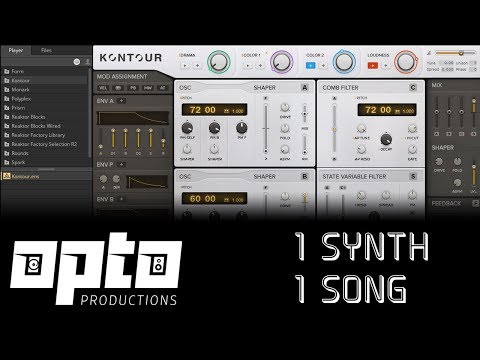The image size is (480, 360).
Task: Click the F badge beside FEEDBACK
Action: click(476, 203)
